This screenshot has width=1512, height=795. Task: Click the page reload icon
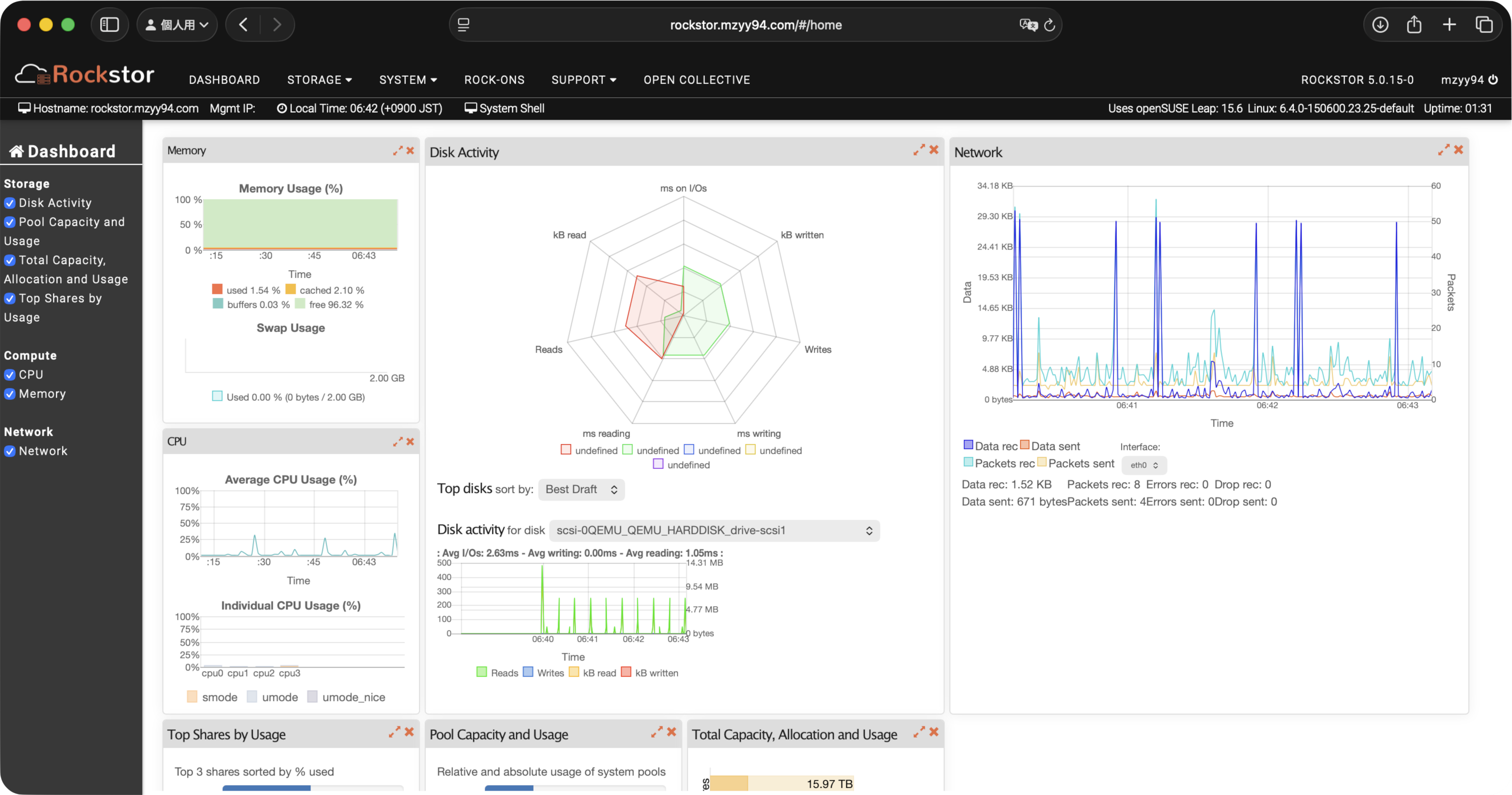click(x=1050, y=25)
